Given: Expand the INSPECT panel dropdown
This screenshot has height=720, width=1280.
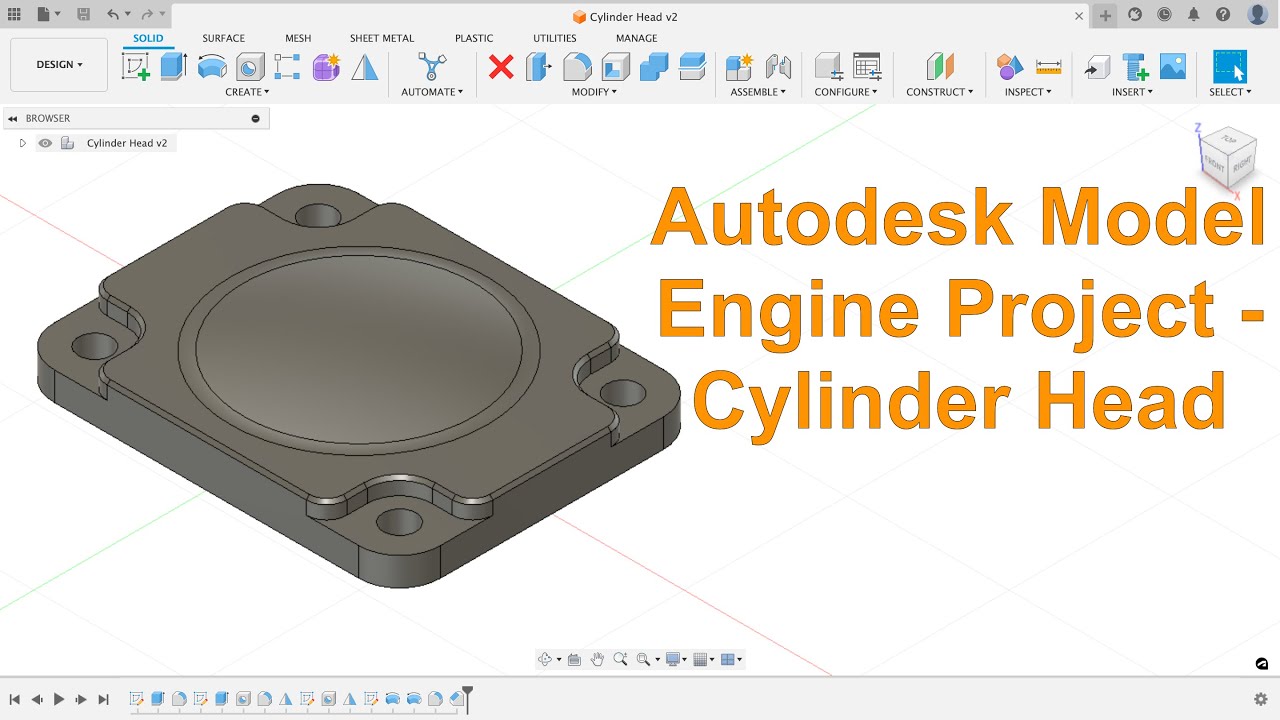Looking at the screenshot, I should pos(1029,92).
